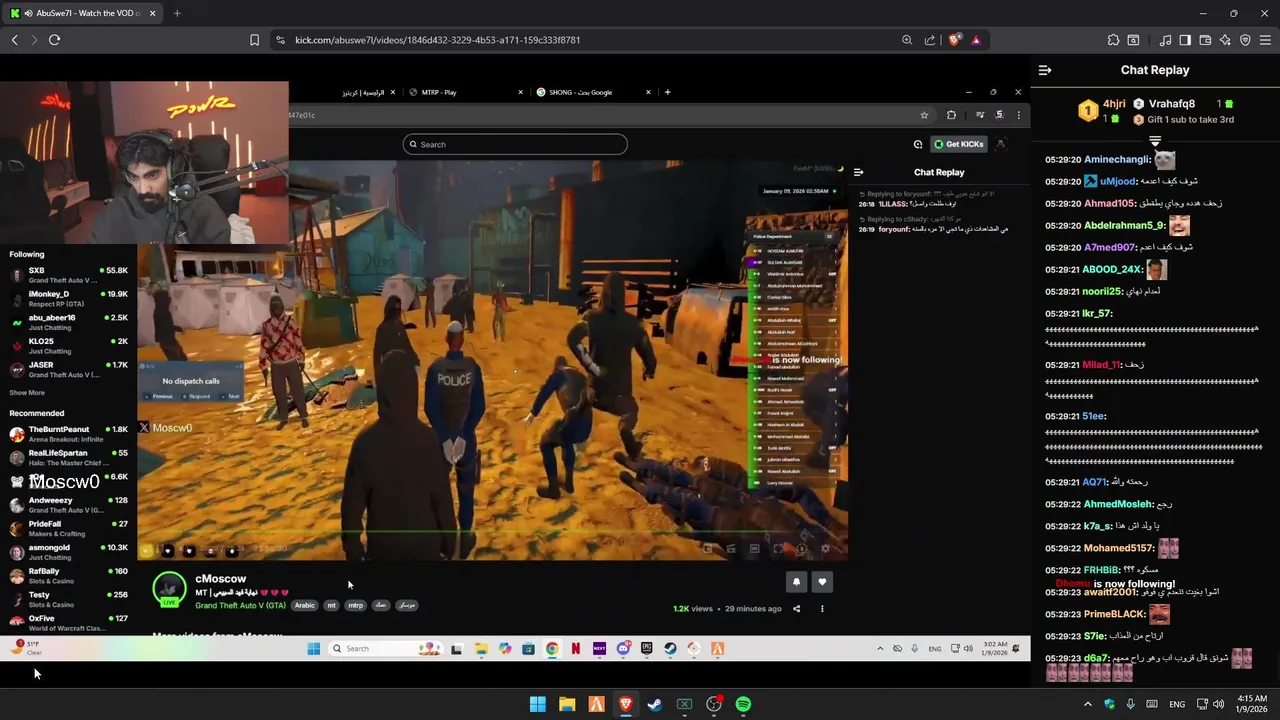Open the KLO25 followed channel
This screenshot has width=1280, height=720.
(68, 345)
